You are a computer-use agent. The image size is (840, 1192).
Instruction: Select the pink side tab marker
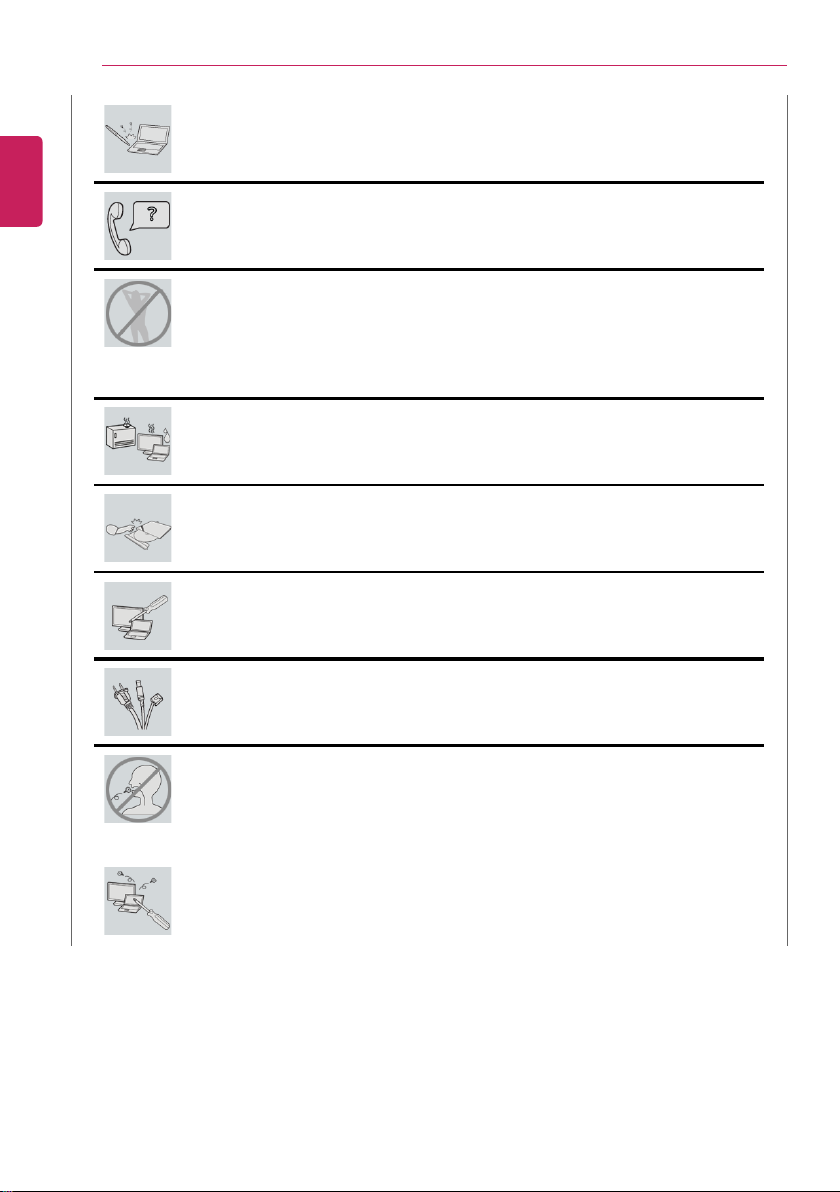[x=21, y=181]
